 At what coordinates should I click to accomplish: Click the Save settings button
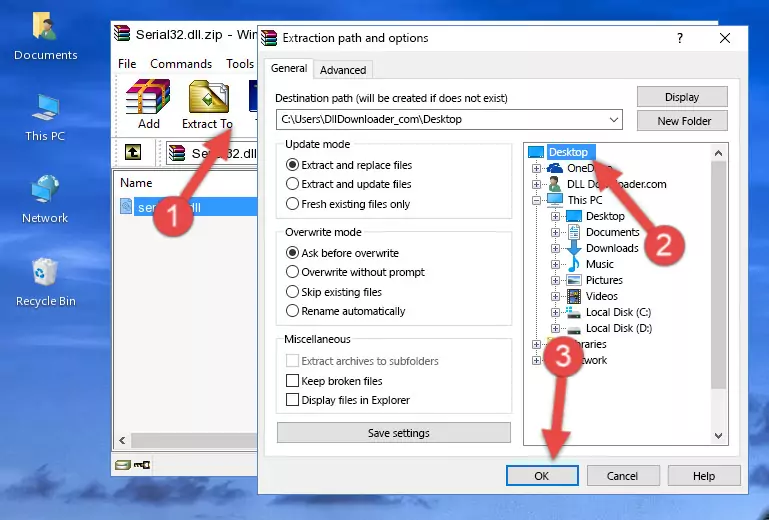tap(394, 433)
